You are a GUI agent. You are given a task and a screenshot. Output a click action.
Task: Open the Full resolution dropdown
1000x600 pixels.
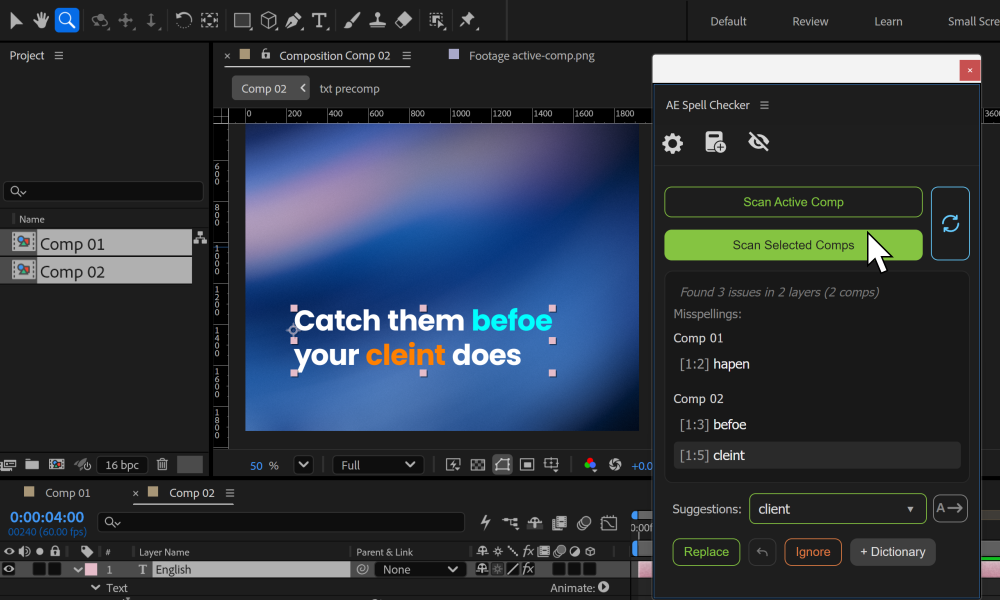point(378,465)
